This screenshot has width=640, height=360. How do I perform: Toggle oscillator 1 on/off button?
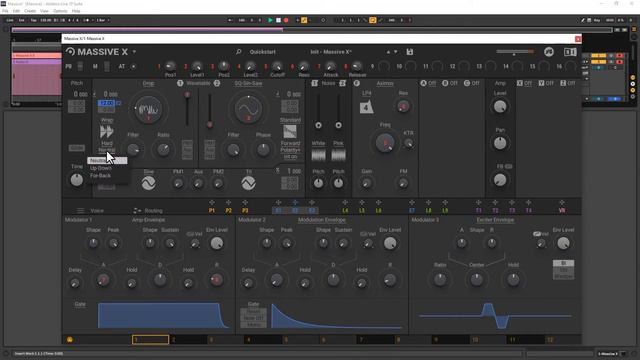coord(180,83)
